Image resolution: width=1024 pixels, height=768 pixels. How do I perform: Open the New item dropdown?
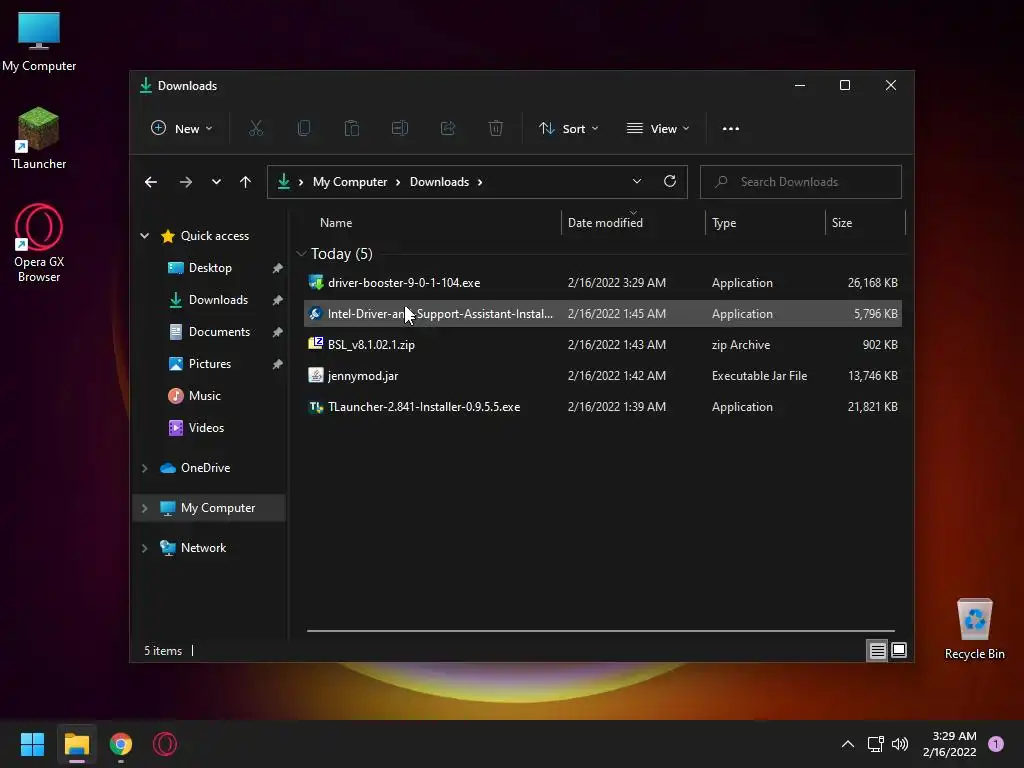(x=182, y=129)
